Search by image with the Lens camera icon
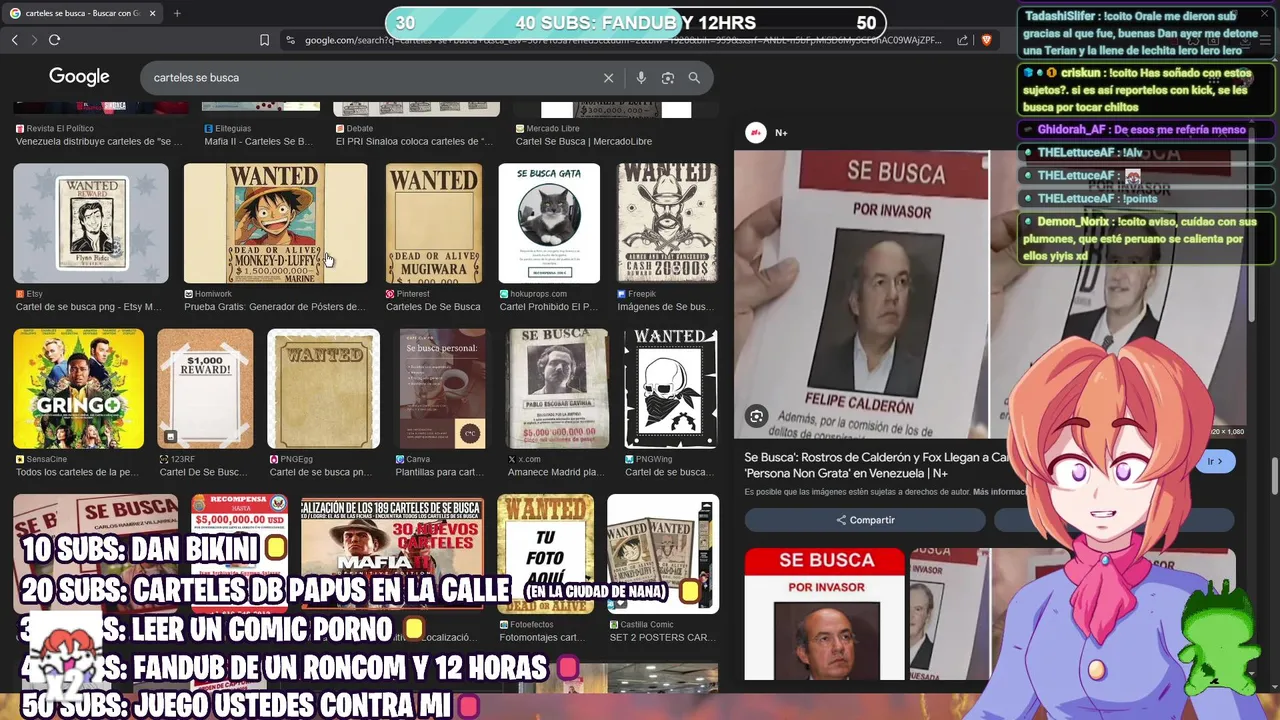The width and height of the screenshot is (1280, 720). click(667, 77)
